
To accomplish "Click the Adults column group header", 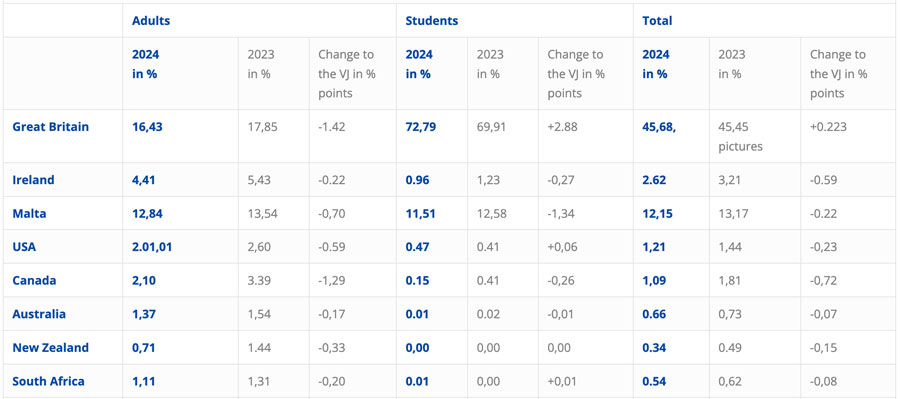I will click(151, 21).
